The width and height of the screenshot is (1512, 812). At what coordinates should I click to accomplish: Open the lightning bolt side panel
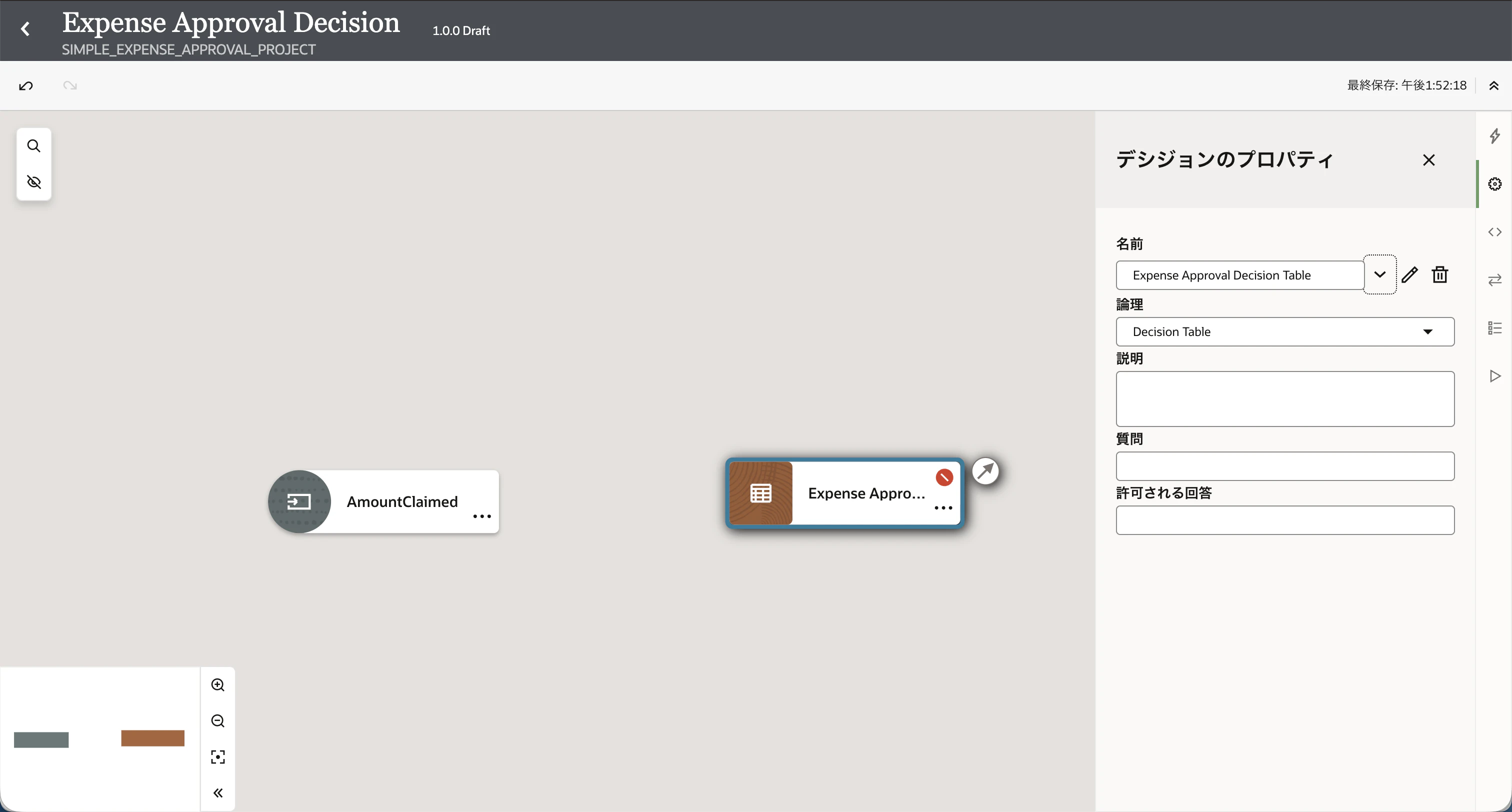coord(1494,136)
